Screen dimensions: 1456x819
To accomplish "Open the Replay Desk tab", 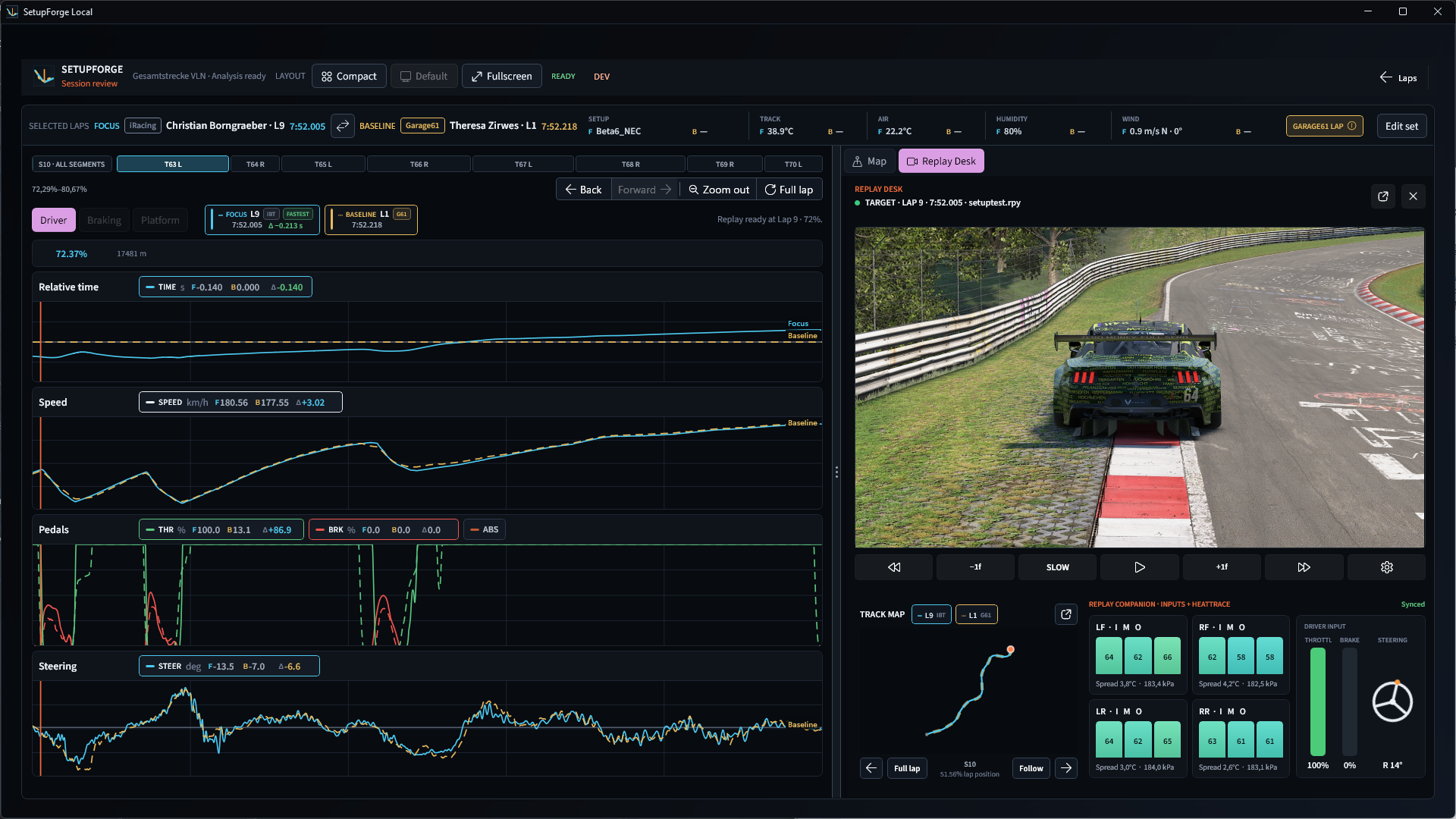I will [941, 161].
